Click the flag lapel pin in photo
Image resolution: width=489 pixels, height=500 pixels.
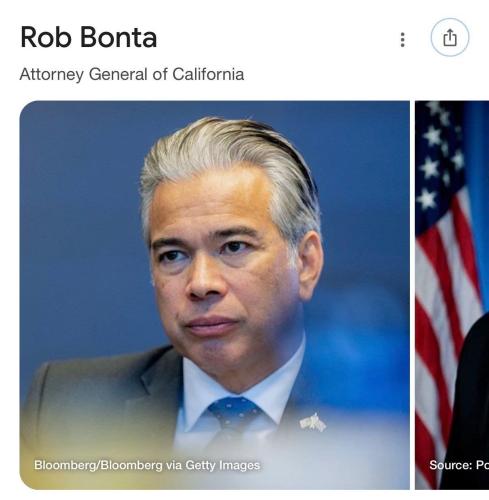tap(313, 423)
